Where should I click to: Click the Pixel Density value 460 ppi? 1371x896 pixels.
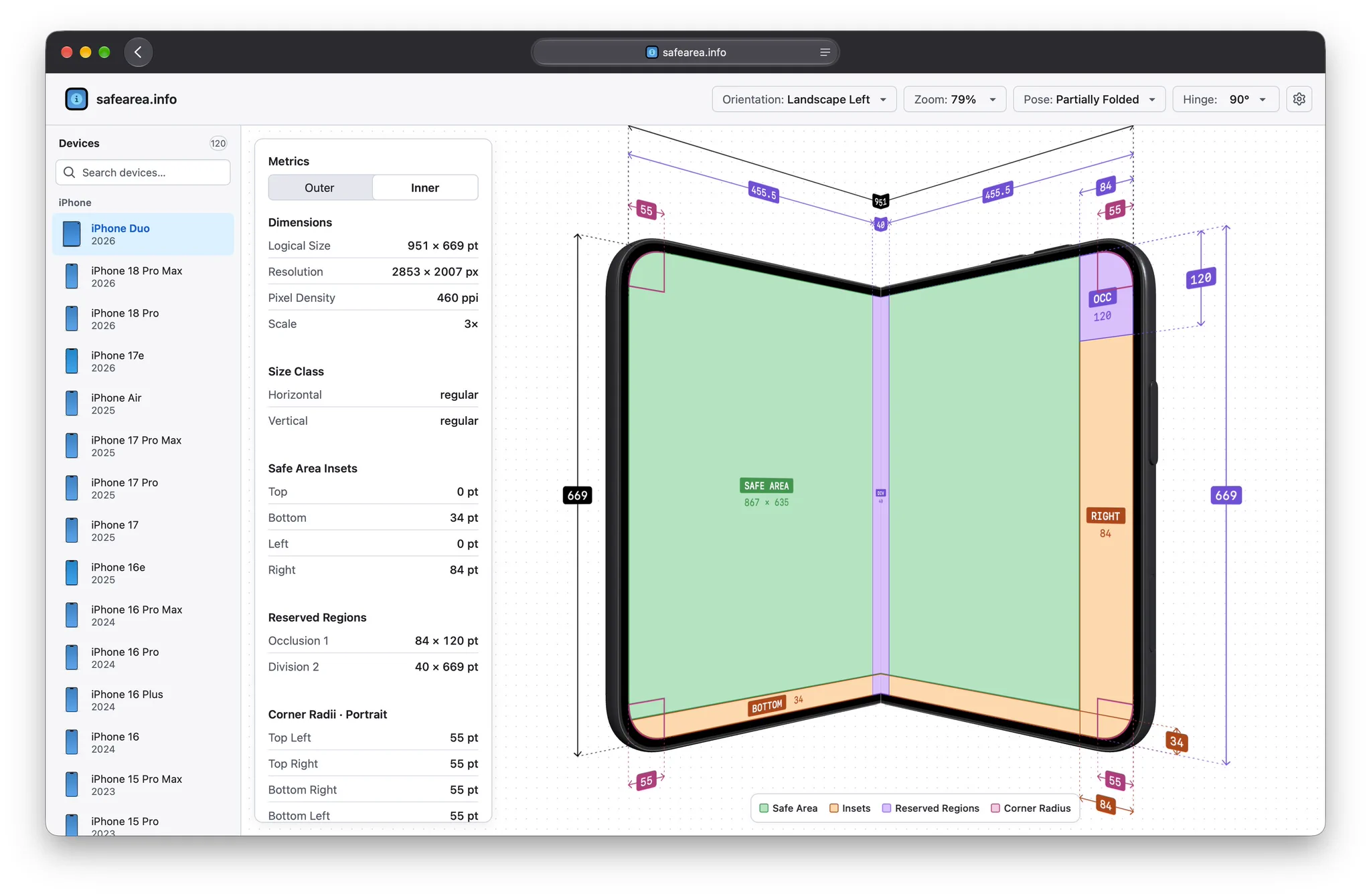[x=457, y=298]
